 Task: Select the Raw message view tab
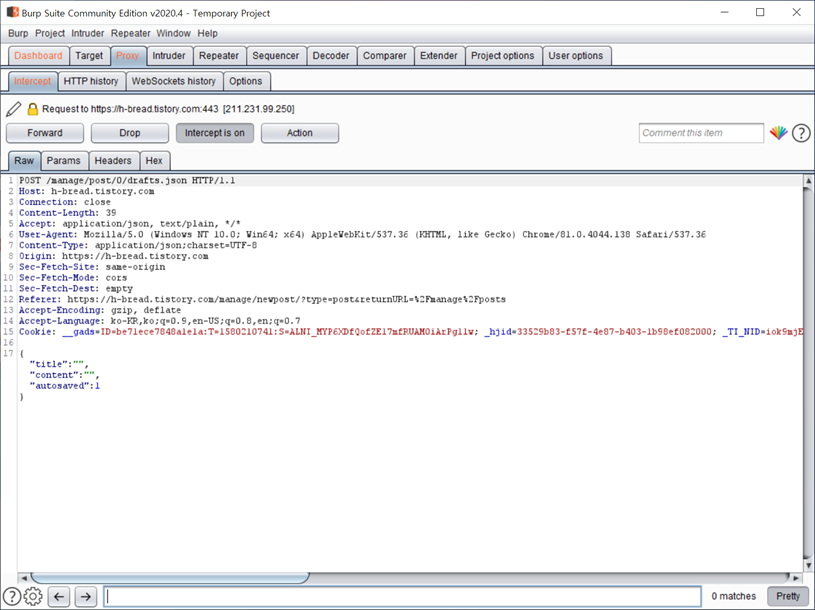[24, 161]
